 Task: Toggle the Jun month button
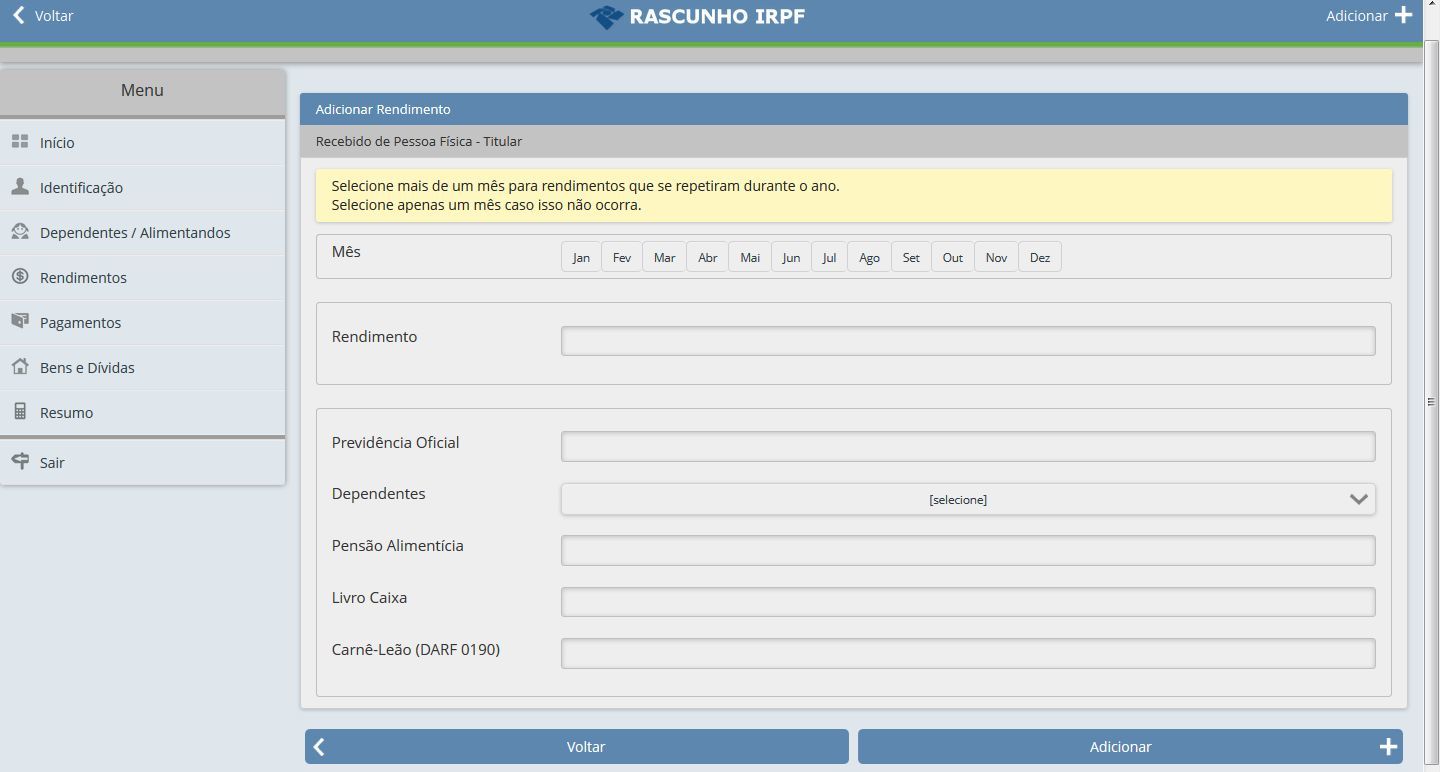(791, 257)
